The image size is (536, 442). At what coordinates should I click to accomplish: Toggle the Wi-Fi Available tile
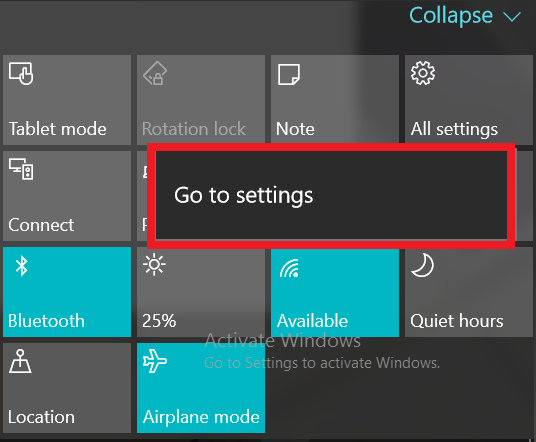pyautogui.click(x=335, y=293)
